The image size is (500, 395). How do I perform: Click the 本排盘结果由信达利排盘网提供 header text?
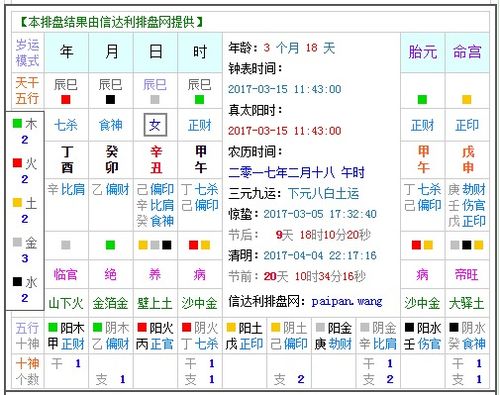(x=111, y=22)
